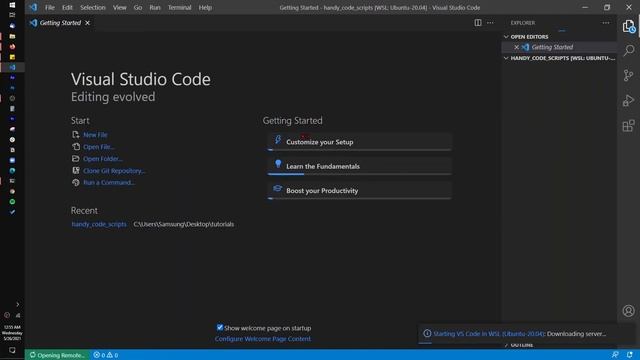The height and width of the screenshot is (360, 640).
Task: Open File Explorer from Windows taskbar
Action: (12, 36)
